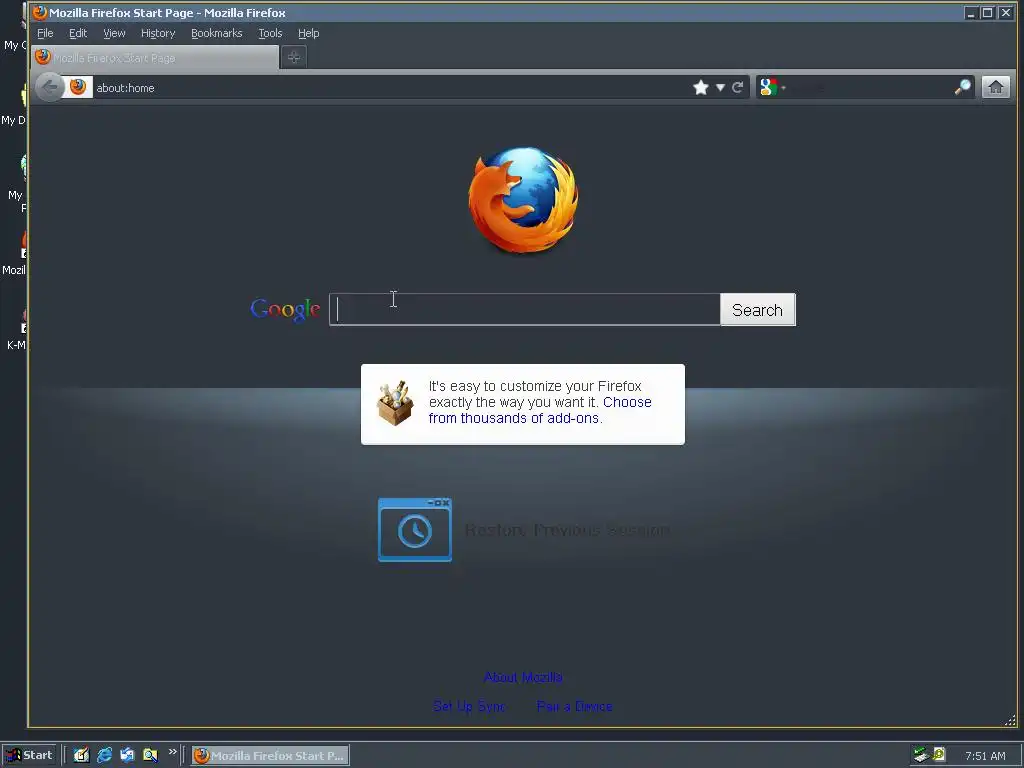Click the Firefox site identity icon
Screen dimensions: 1024x768
[78, 87]
